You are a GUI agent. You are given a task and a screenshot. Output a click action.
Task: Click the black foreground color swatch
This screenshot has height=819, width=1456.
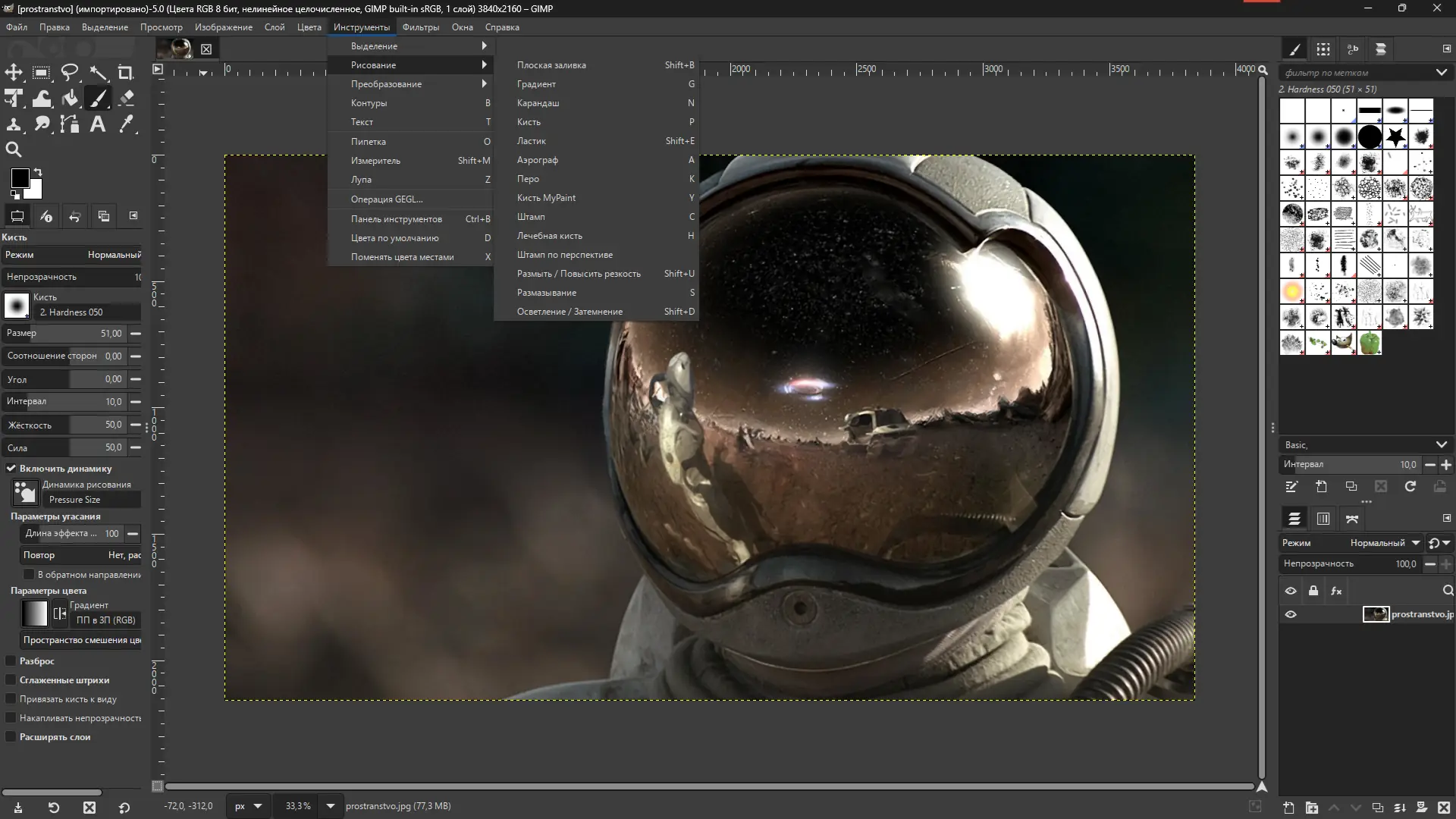coord(20,178)
